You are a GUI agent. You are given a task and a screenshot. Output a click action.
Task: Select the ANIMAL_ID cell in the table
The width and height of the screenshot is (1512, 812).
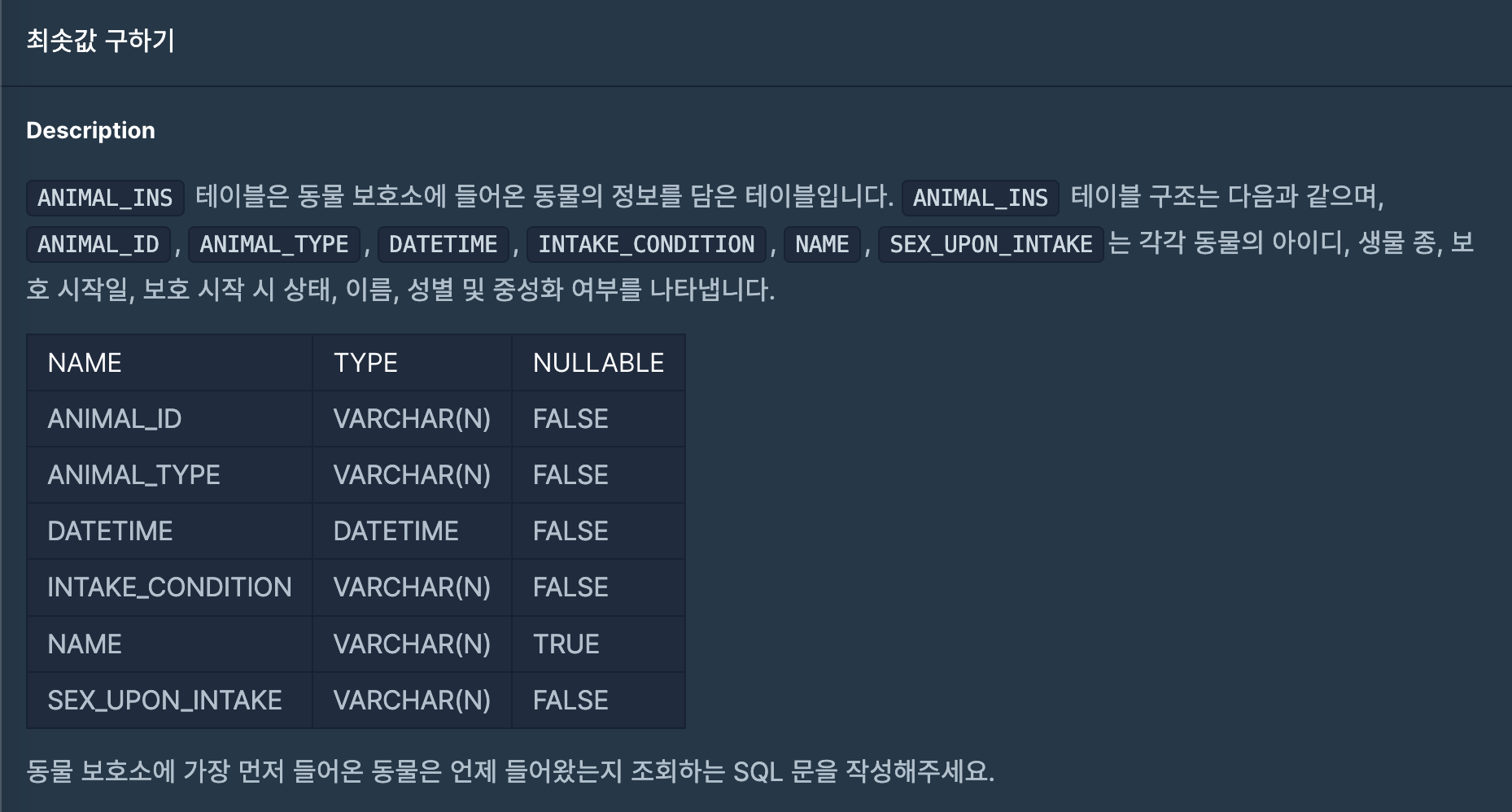pyautogui.click(x=115, y=419)
